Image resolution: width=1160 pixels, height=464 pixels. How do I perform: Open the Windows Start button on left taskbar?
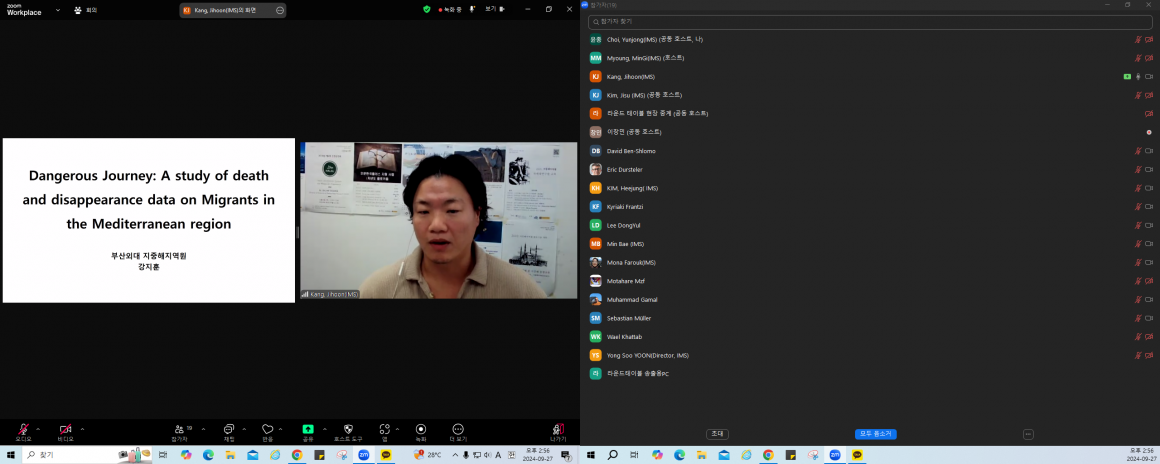pyautogui.click(x=10, y=455)
